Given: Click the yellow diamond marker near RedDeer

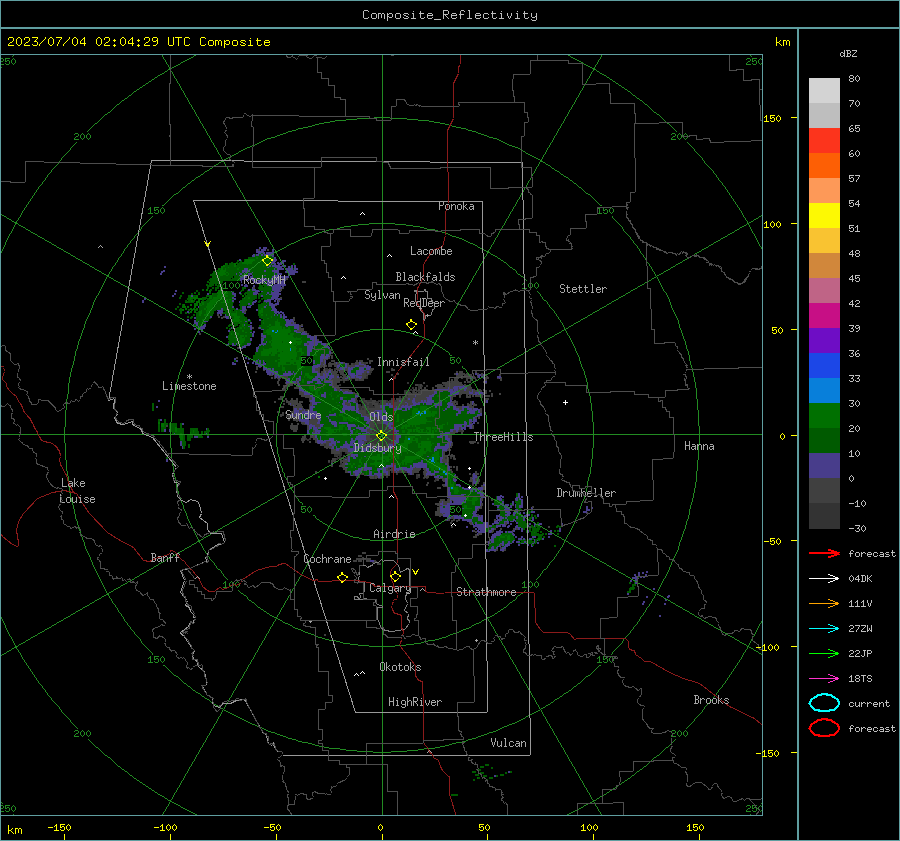Looking at the screenshot, I should [411, 325].
